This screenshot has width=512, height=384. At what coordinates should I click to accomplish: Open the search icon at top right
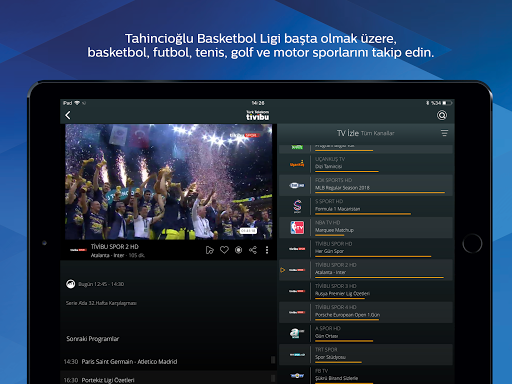(x=442, y=115)
